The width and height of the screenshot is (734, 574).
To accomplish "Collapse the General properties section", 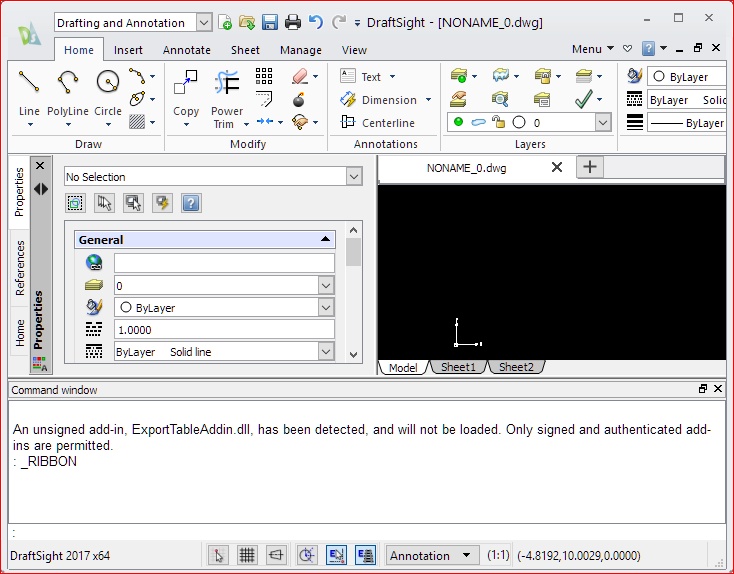I will click(325, 239).
